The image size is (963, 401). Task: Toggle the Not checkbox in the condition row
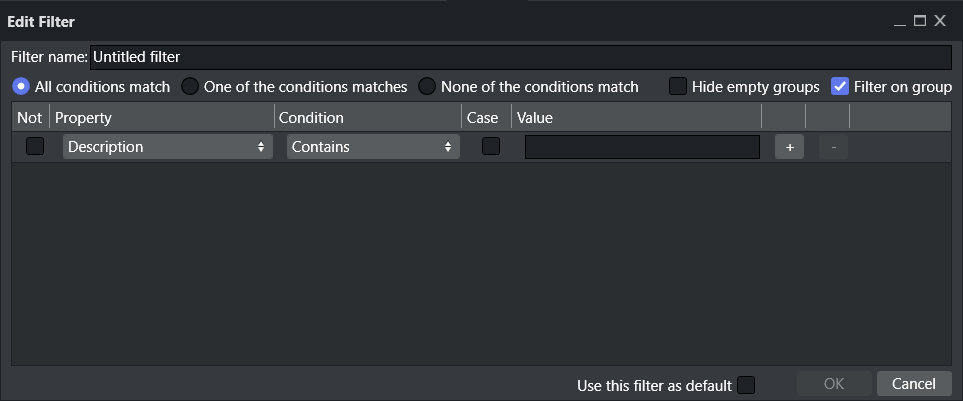point(35,147)
